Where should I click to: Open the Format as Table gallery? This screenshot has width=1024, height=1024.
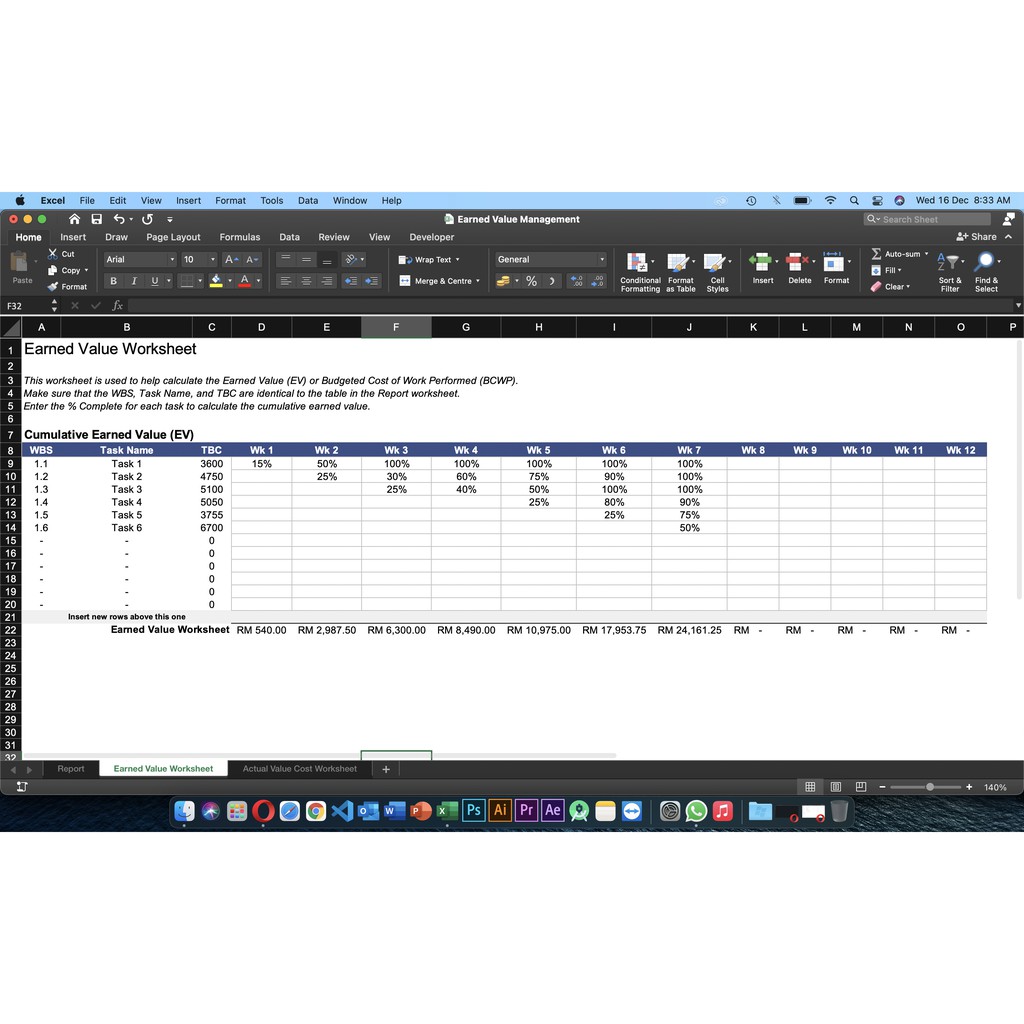(x=680, y=263)
